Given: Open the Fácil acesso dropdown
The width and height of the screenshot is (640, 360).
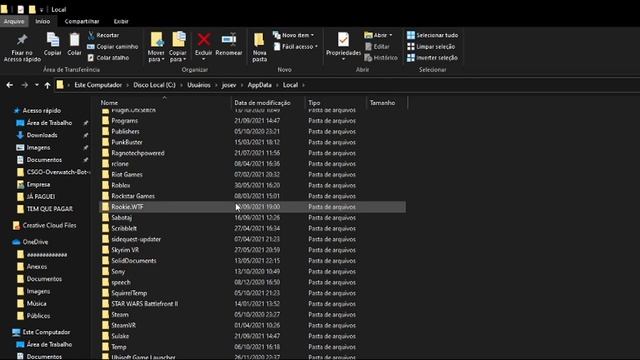Looking at the screenshot, I should tap(296, 47).
